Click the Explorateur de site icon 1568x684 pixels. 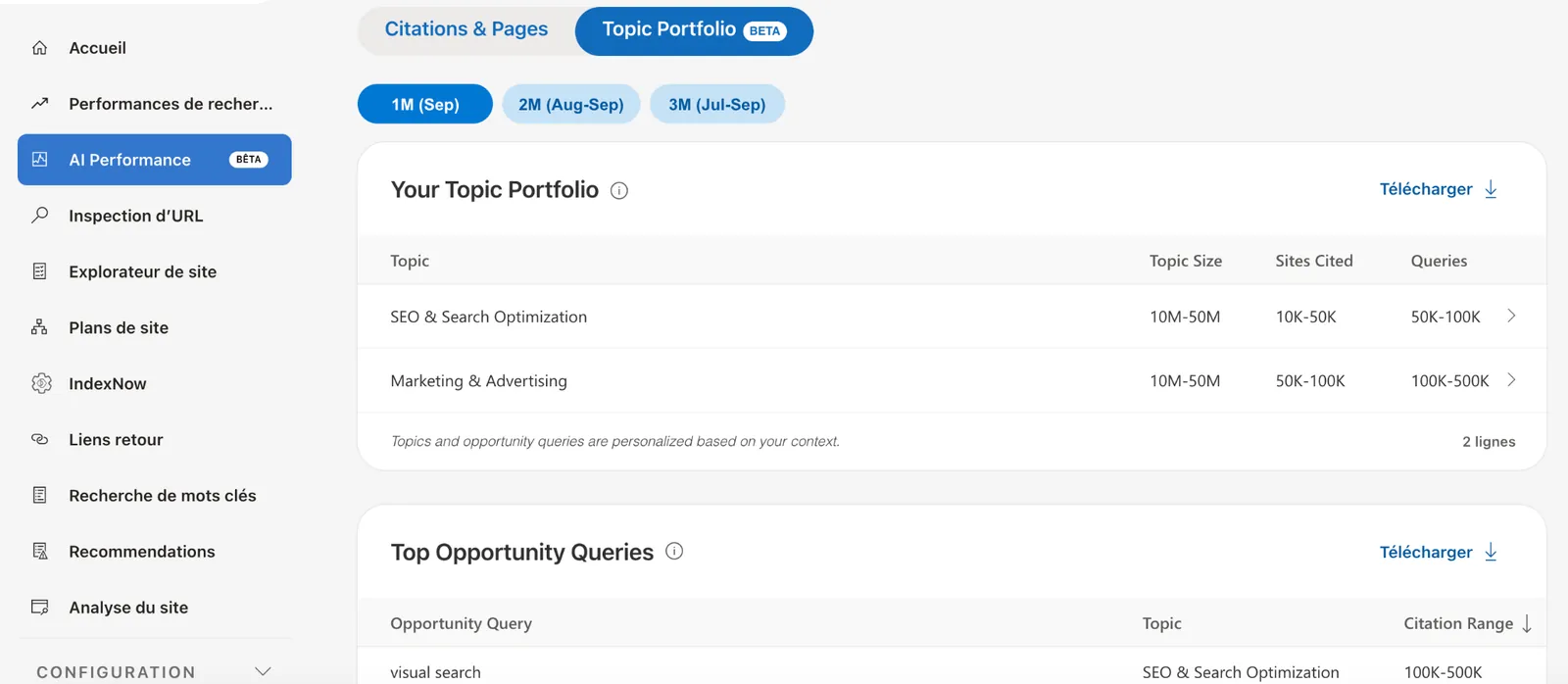39,271
